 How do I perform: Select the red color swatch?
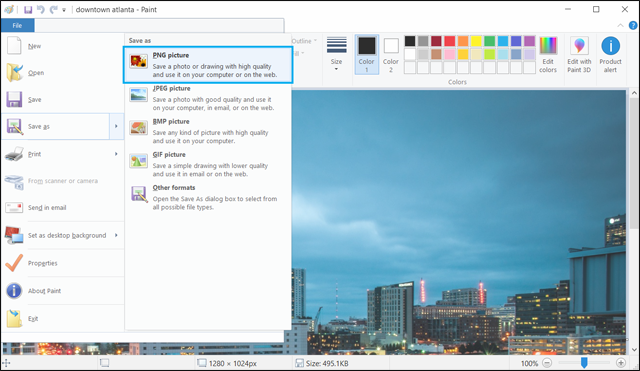tap(449, 41)
